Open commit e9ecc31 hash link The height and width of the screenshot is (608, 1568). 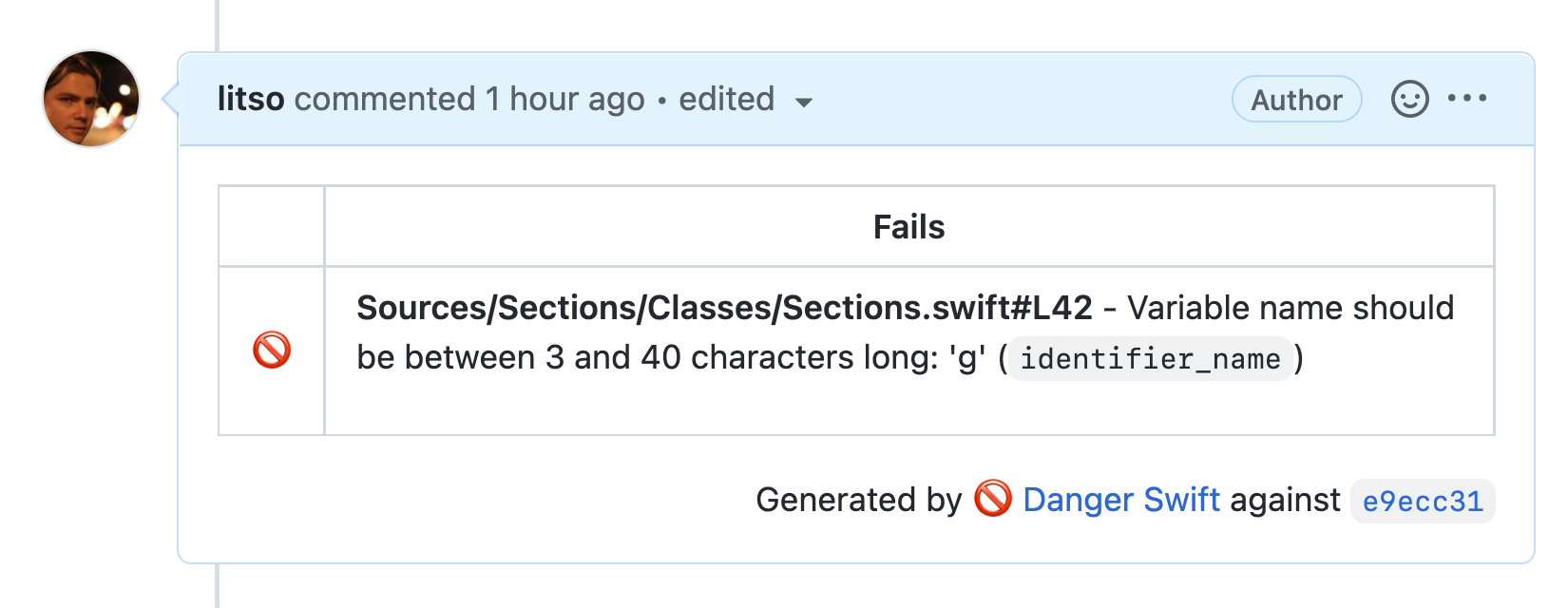pyautogui.click(x=1423, y=501)
